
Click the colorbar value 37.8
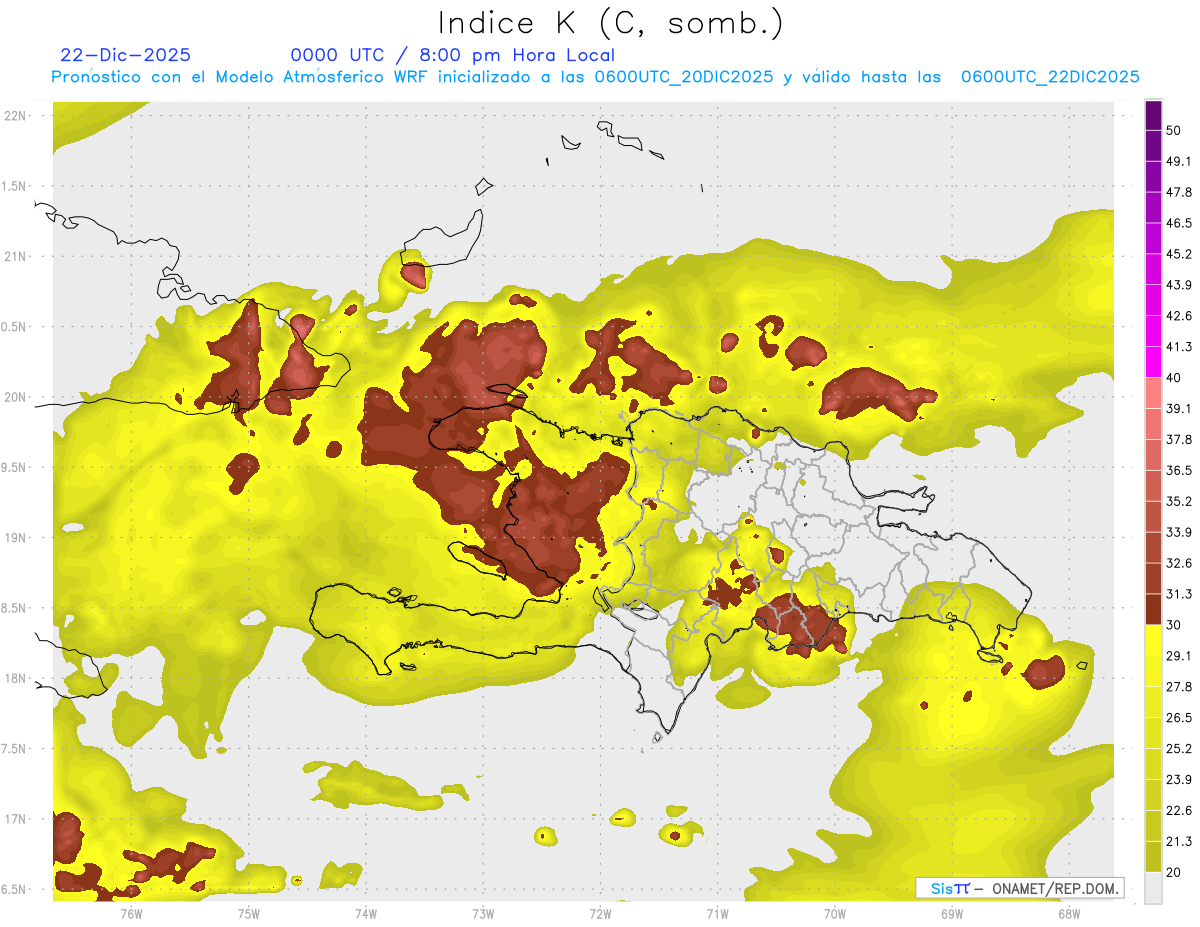coord(1179,439)
